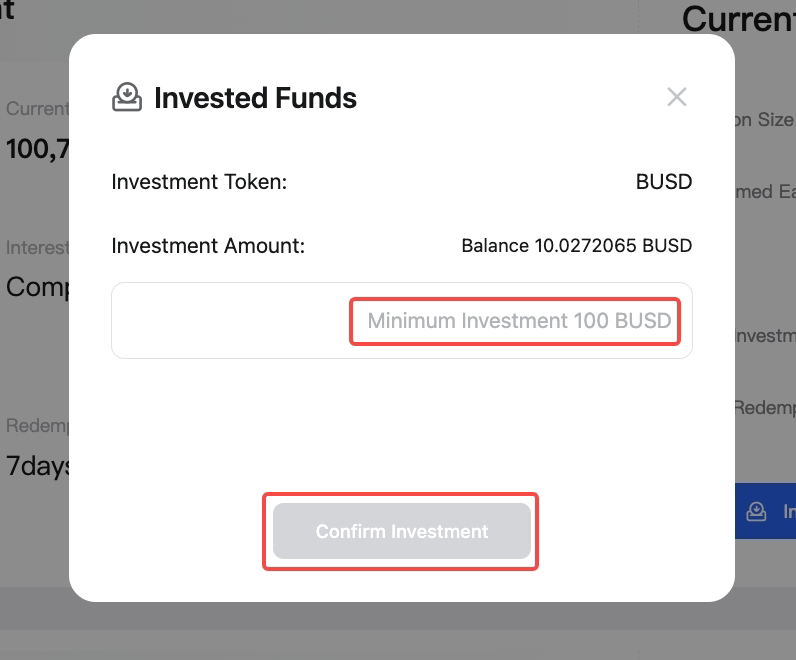Click the Comp value on left panel
Image resolution: width=796 pixels, height=660 pixels.
pos(36,287)
